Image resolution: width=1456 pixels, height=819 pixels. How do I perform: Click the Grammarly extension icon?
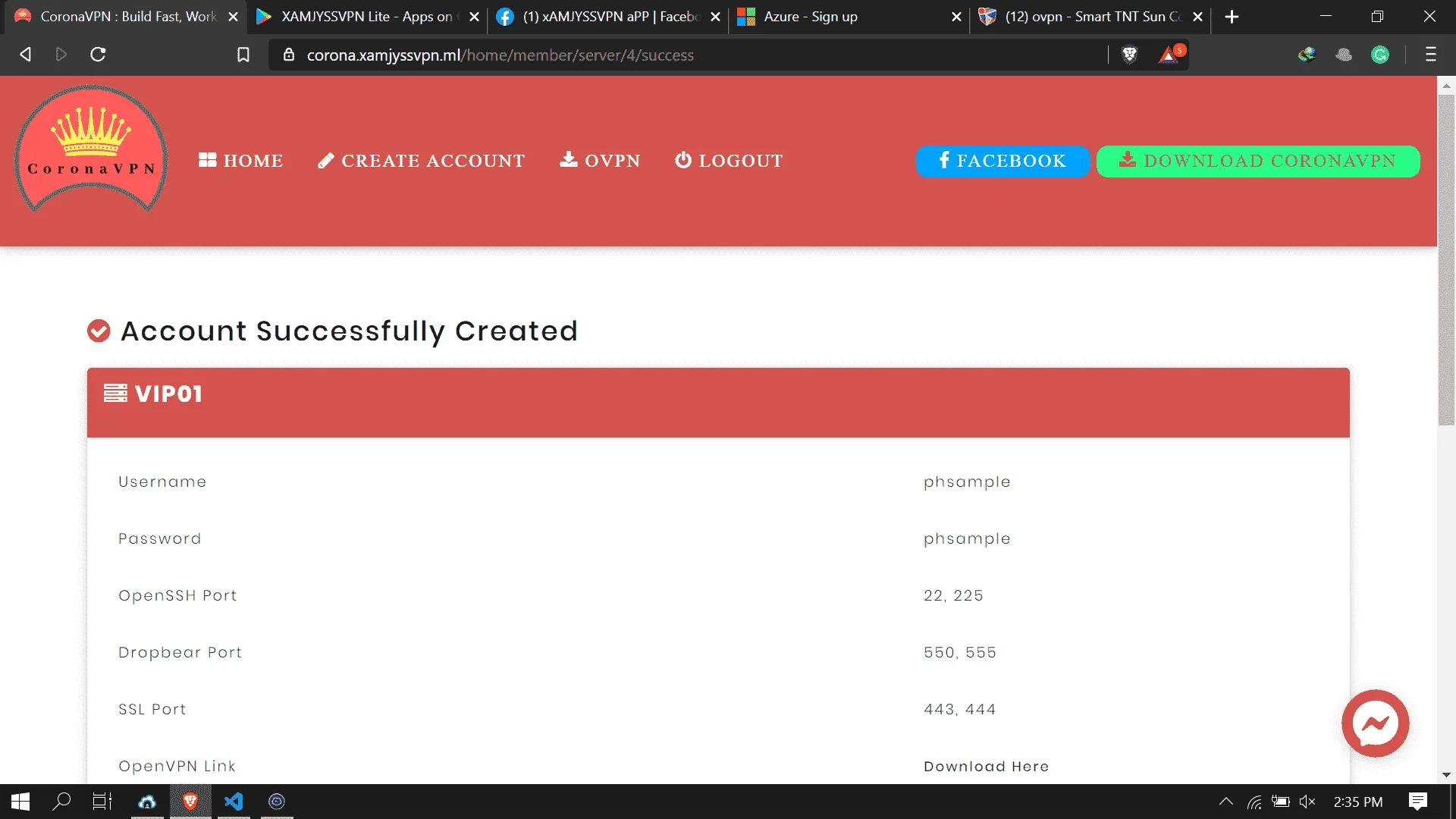click(1380, 55)
